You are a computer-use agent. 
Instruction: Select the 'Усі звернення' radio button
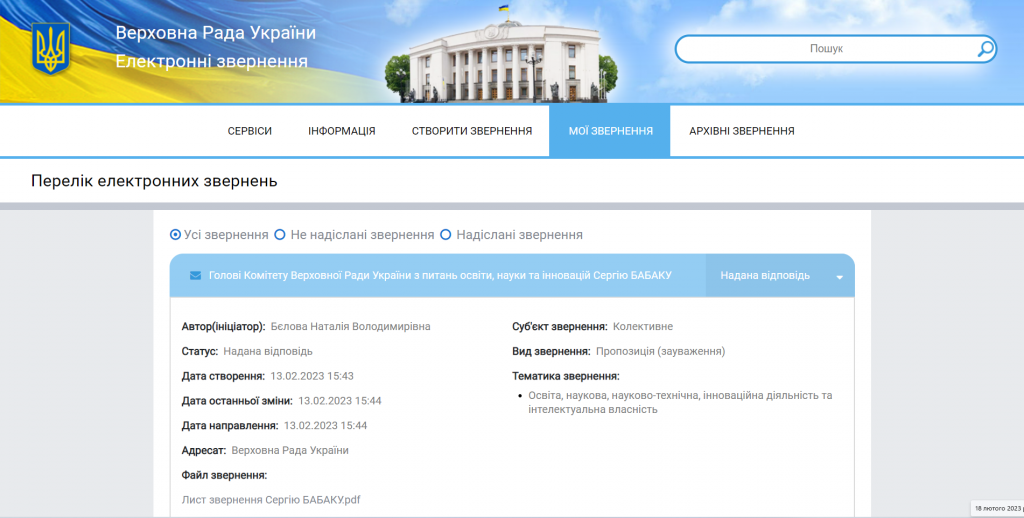coord(176,235)
